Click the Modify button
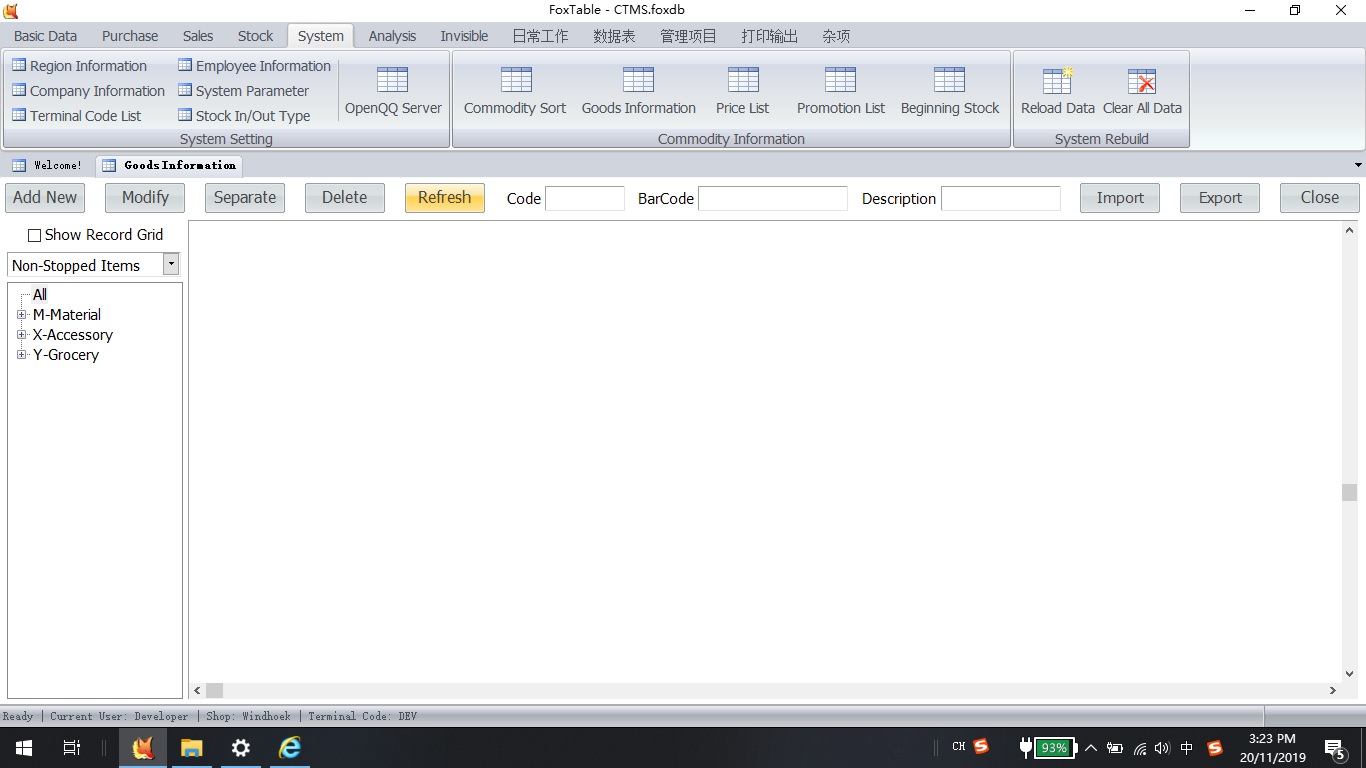The height and width of the screenshot is (768, 1366). 145,197
